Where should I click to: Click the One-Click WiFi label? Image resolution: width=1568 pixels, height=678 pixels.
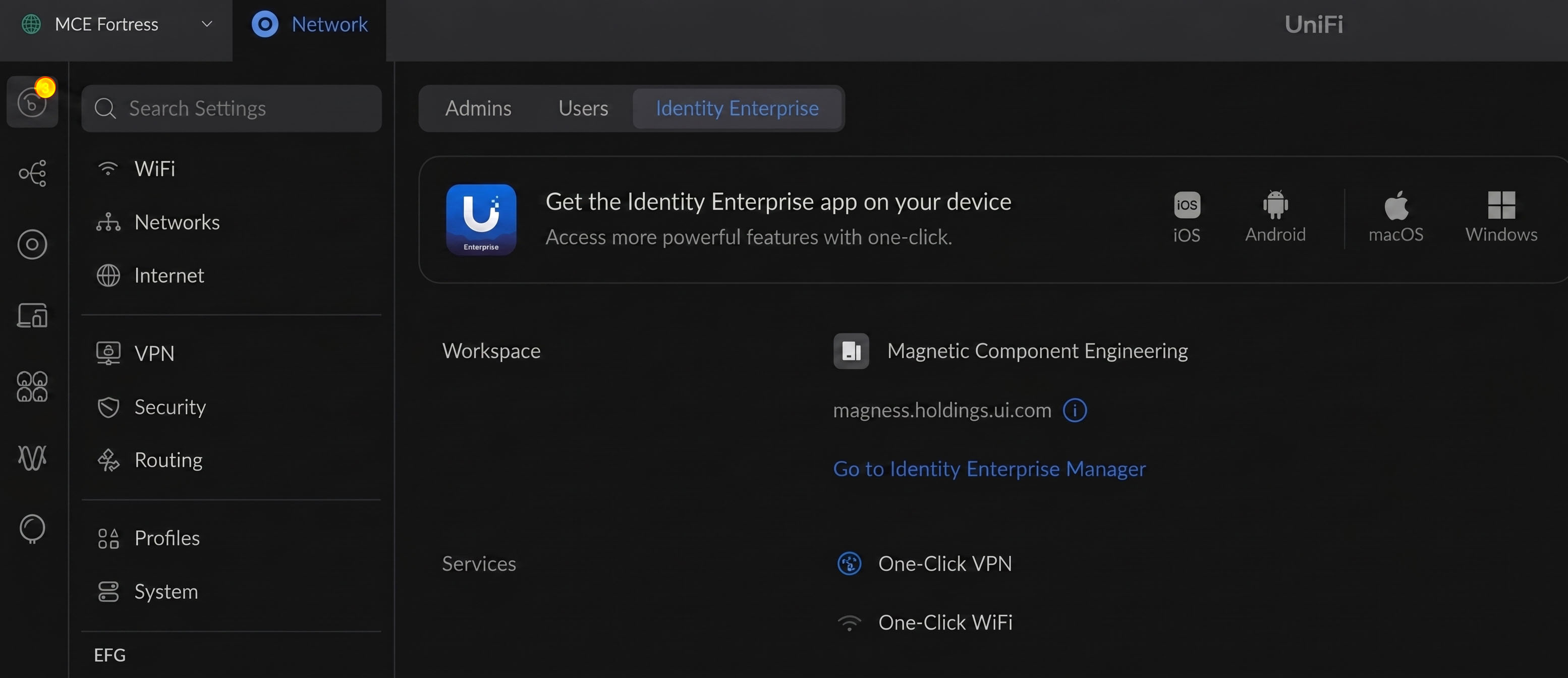coord(945,623)
